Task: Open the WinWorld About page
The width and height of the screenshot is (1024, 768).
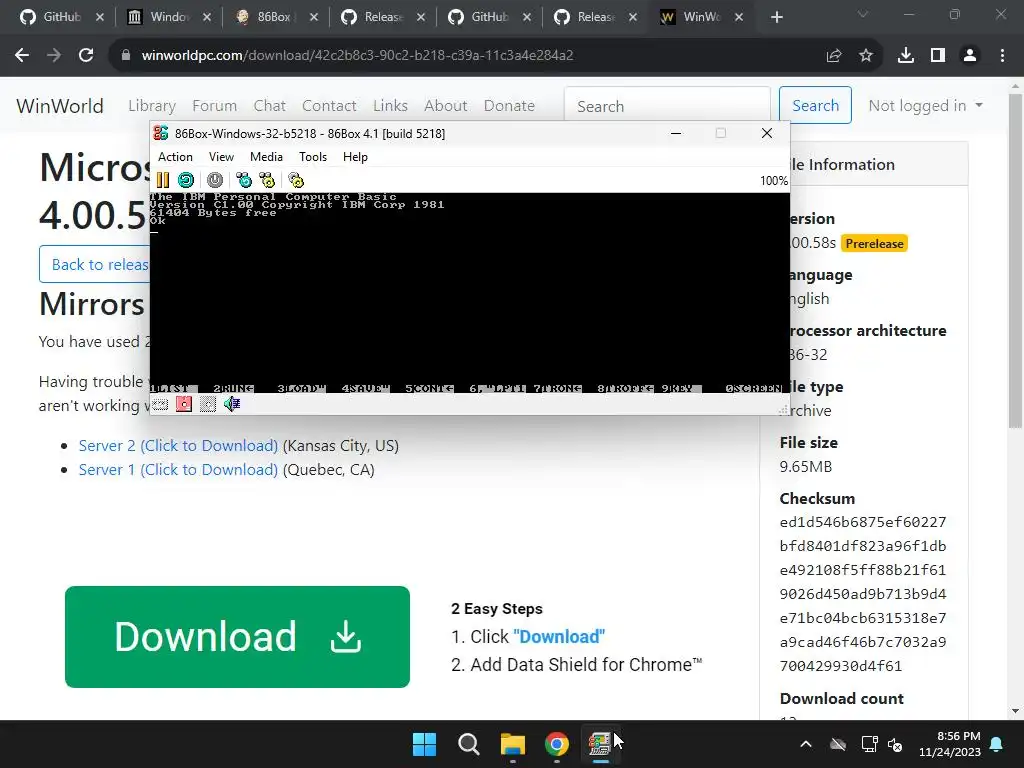Action: (x=446, y=106)
